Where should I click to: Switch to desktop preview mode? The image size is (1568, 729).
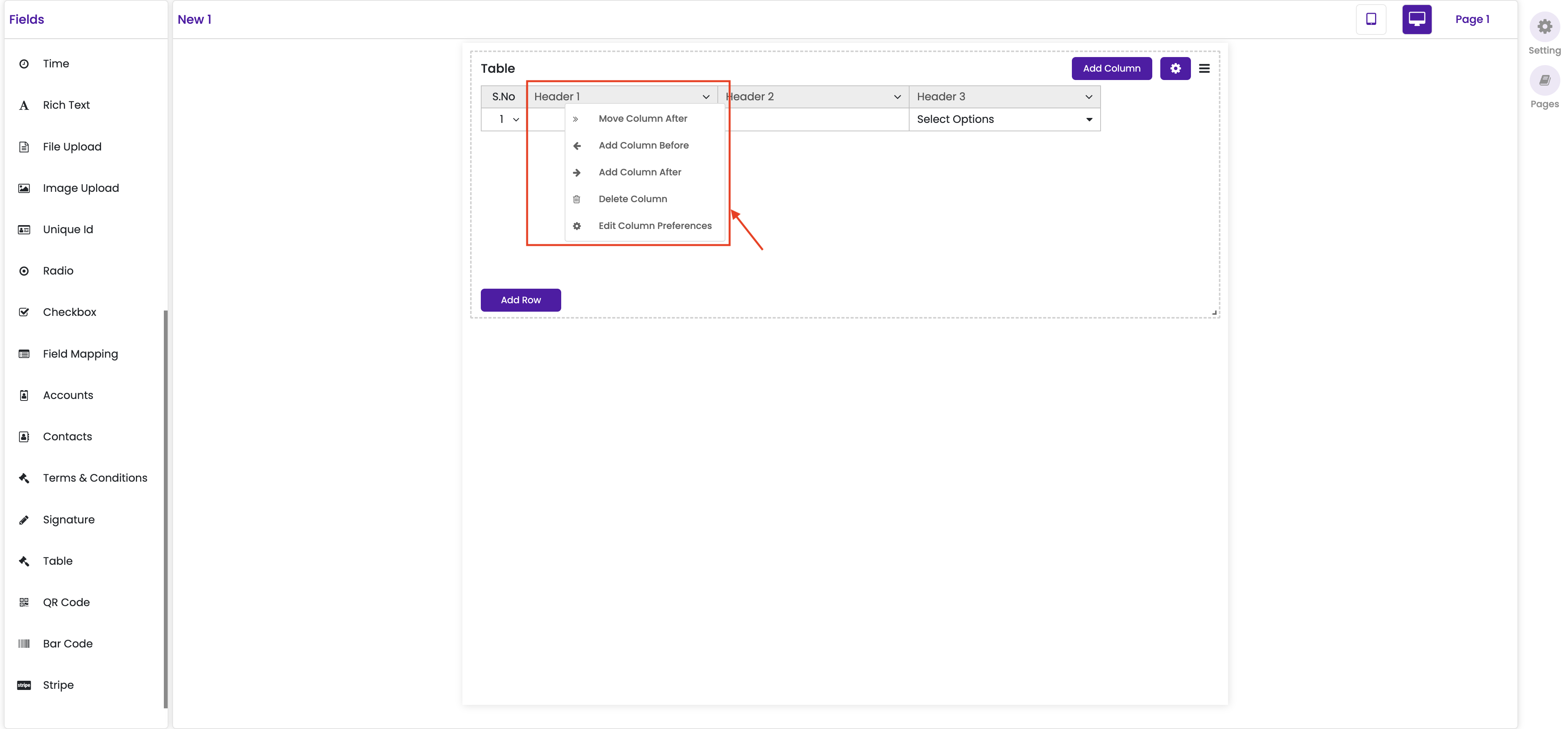coord(1416,20)
